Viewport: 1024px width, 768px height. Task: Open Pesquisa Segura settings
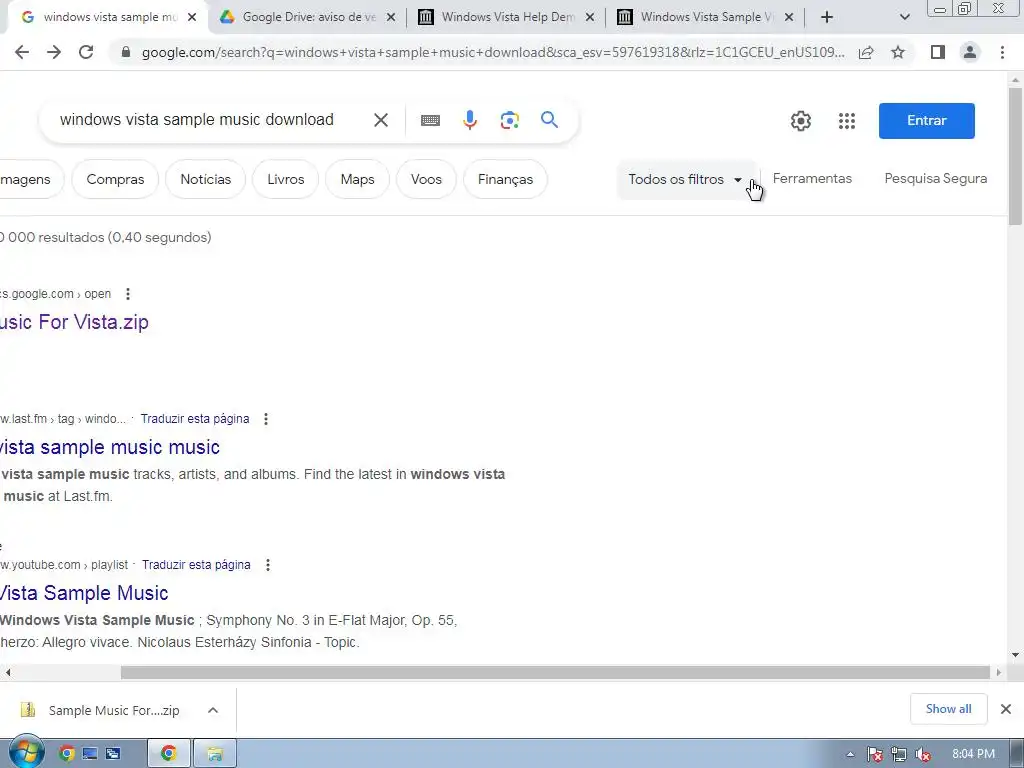[x=935, y=178]
